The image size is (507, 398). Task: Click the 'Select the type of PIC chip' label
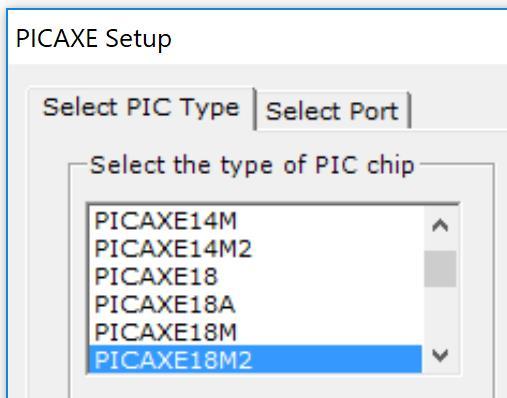pos(252,165)
